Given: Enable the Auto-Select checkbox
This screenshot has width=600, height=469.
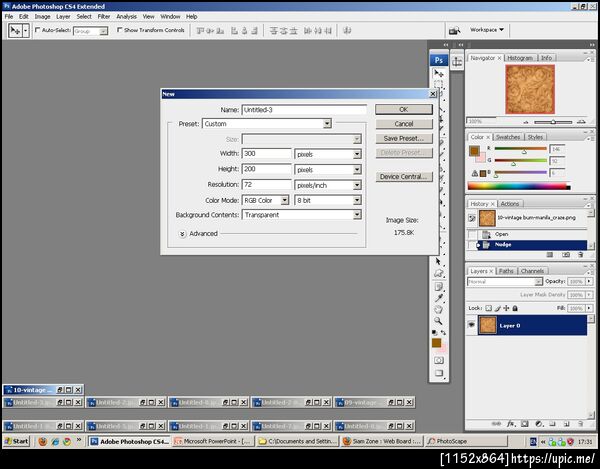Looking at the screenshot, I should 38,29.
